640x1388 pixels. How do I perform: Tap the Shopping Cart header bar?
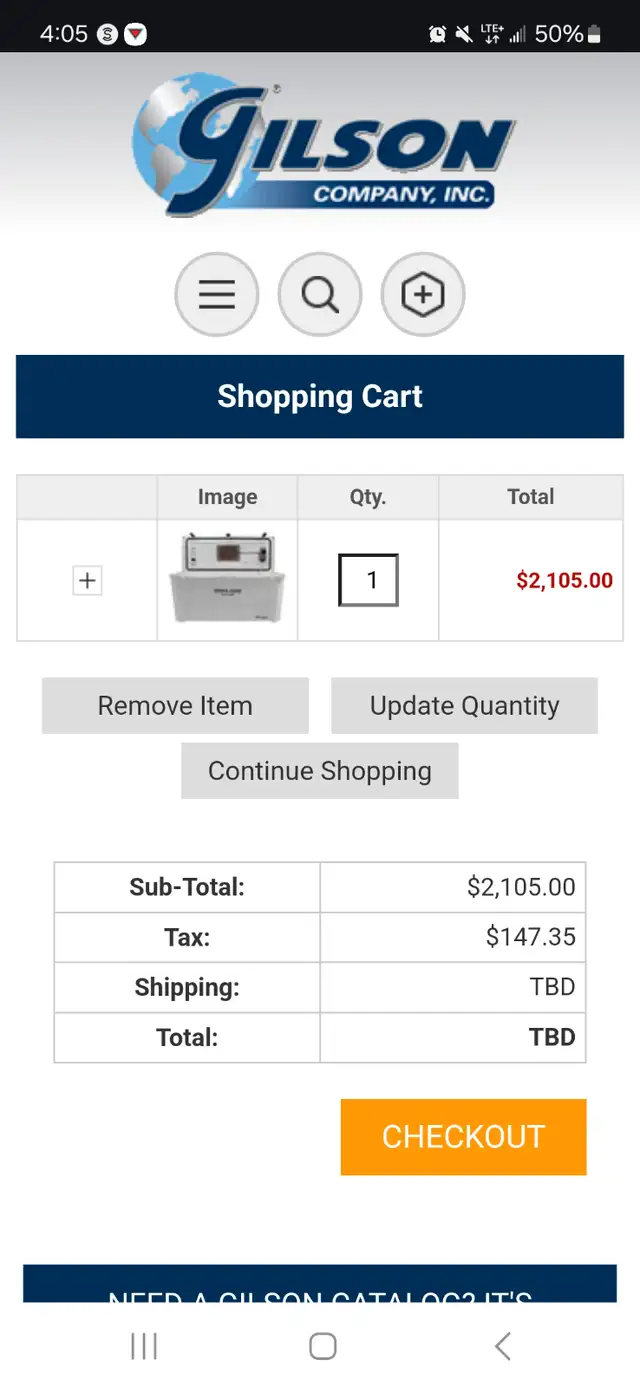point(320,396)
